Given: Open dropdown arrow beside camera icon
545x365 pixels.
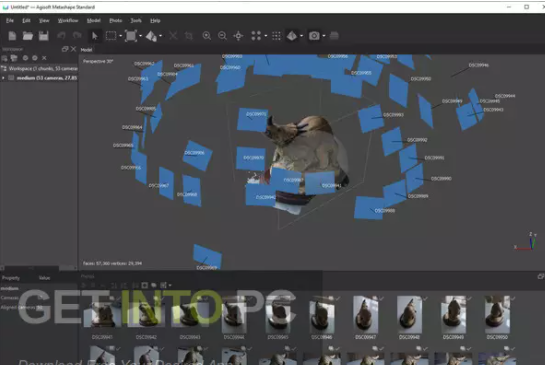Looking at the screenshot, I should (x=324, y=36).
